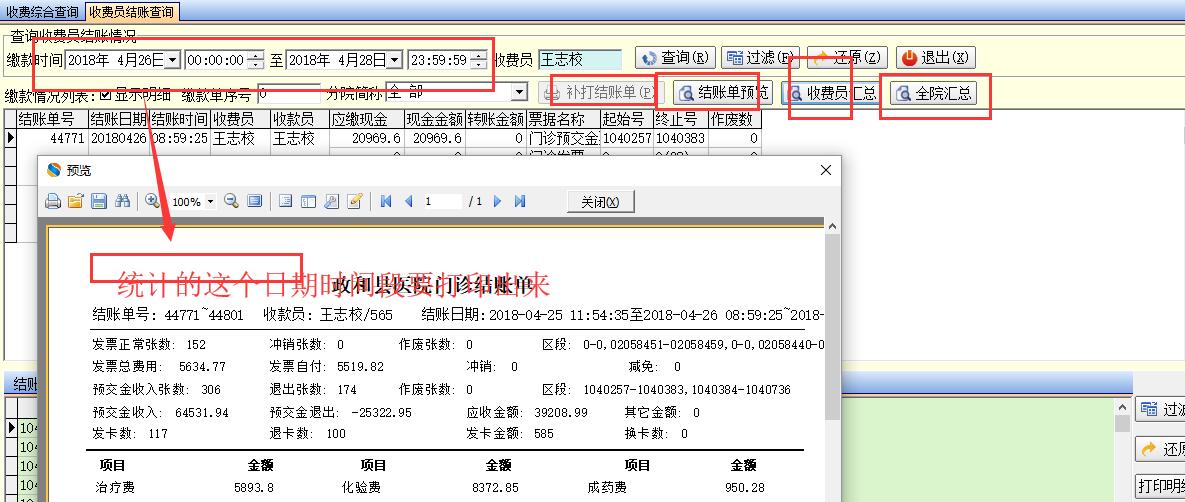Click the page number field in the preview toolbar
The width and height of the screenshot is (1185, 502).
[441, 202]
